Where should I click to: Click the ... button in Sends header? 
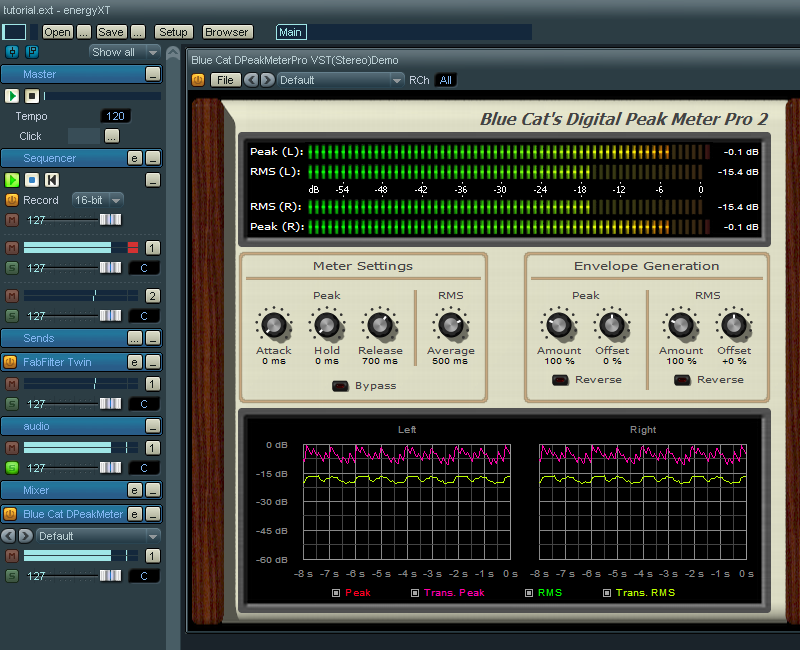(x=135, y=338)
